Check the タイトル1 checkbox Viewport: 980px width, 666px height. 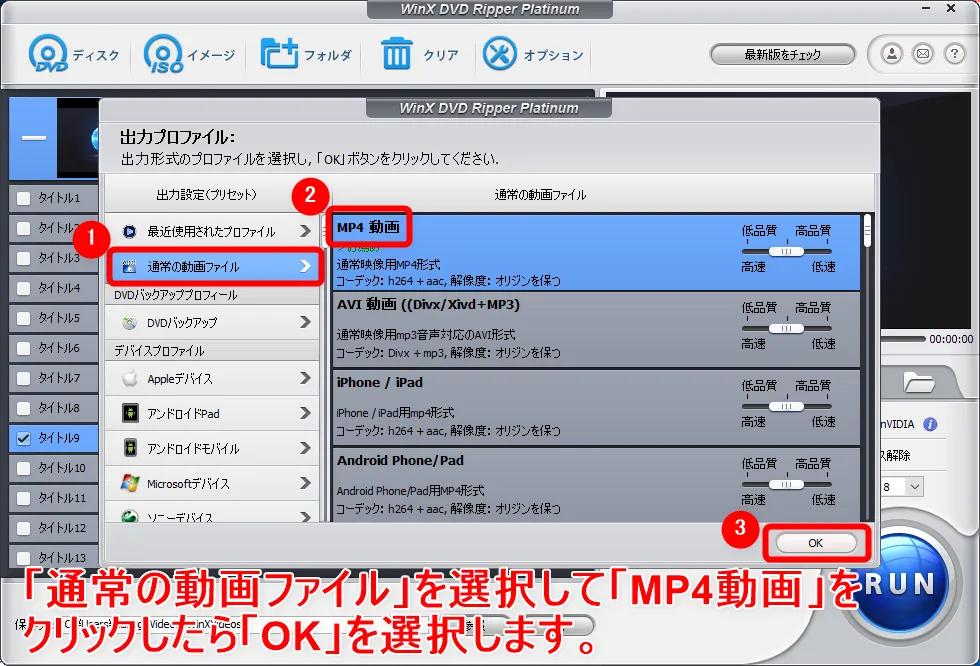click(23, 198)
